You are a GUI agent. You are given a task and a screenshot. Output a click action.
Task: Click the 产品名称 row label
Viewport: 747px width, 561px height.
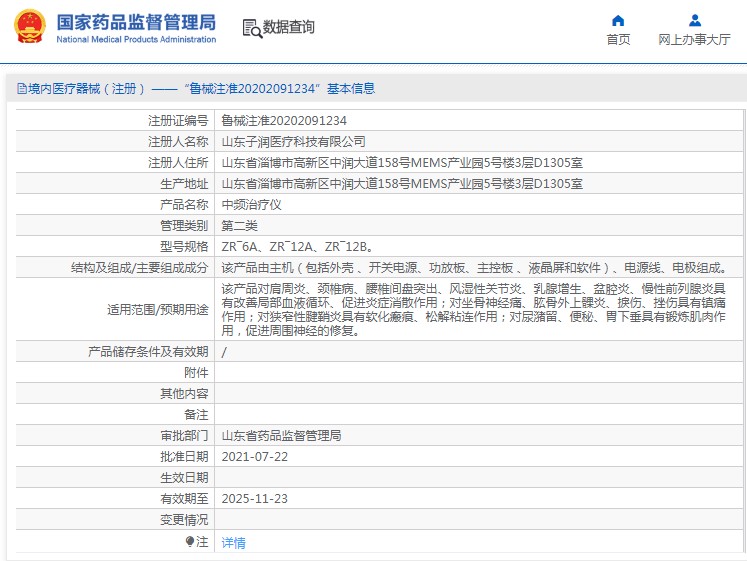pos(184,205)
